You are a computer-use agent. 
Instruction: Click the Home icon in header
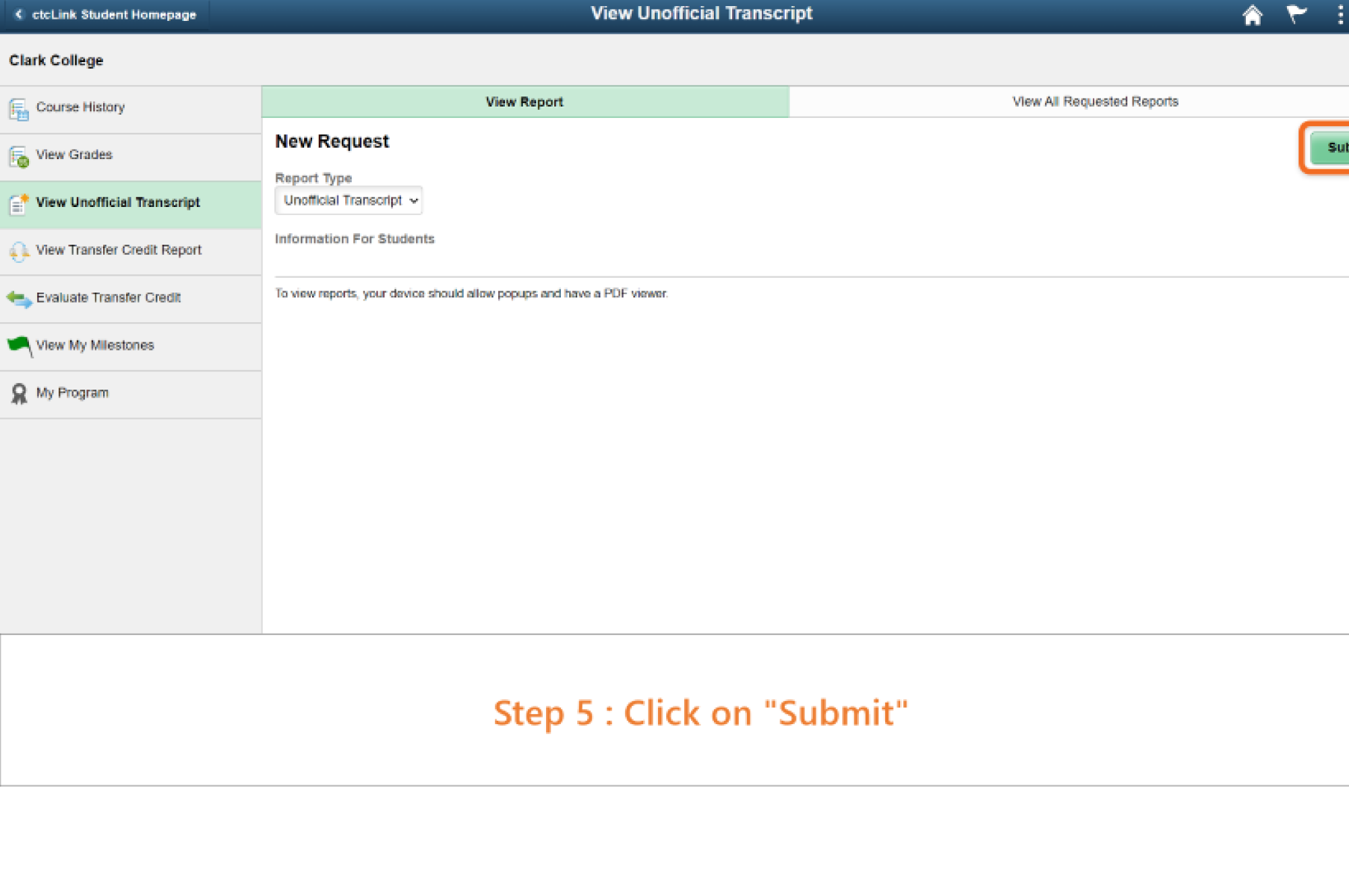[1252, 15]
